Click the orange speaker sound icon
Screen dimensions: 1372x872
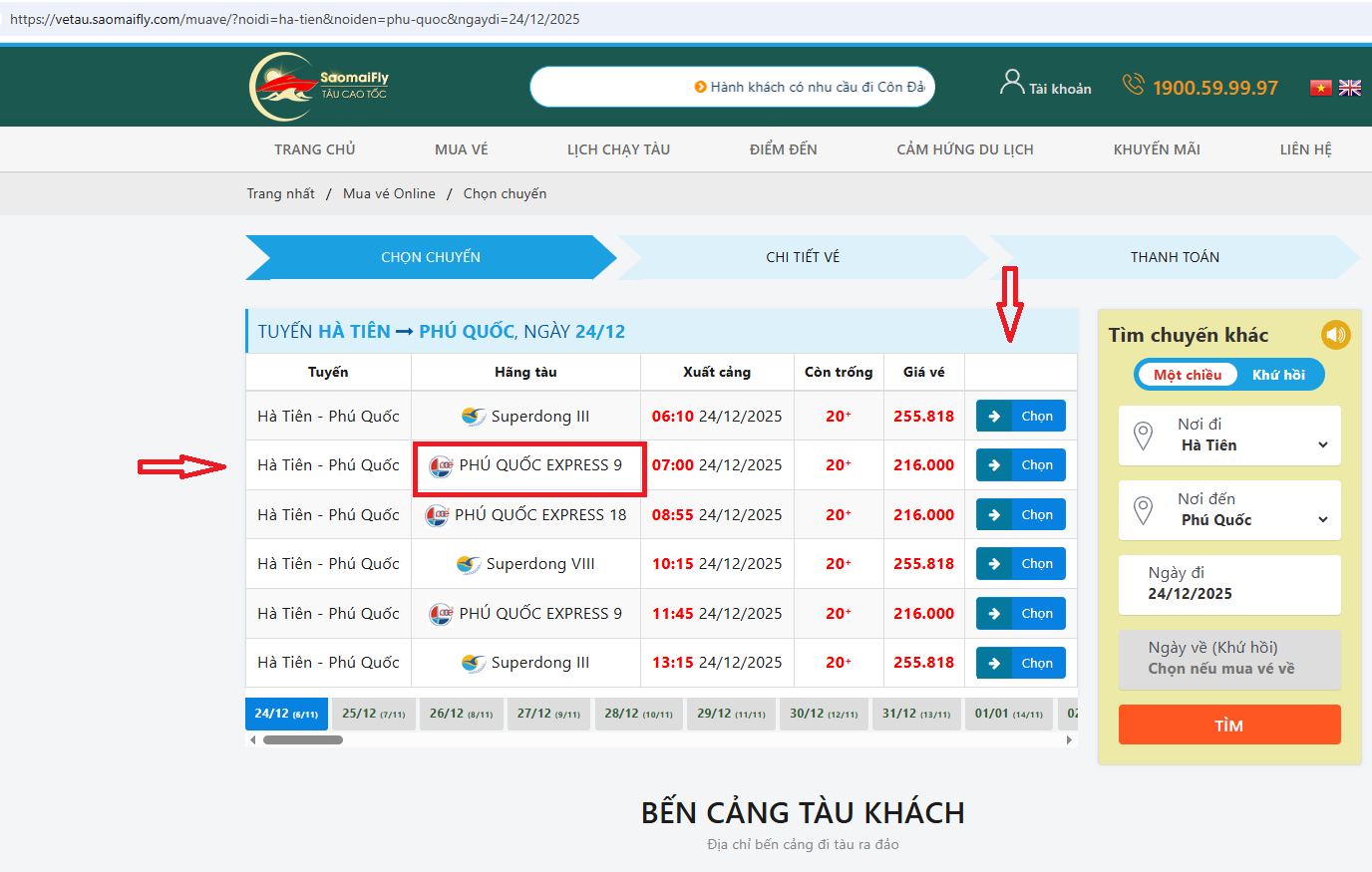pos(1335,335)
